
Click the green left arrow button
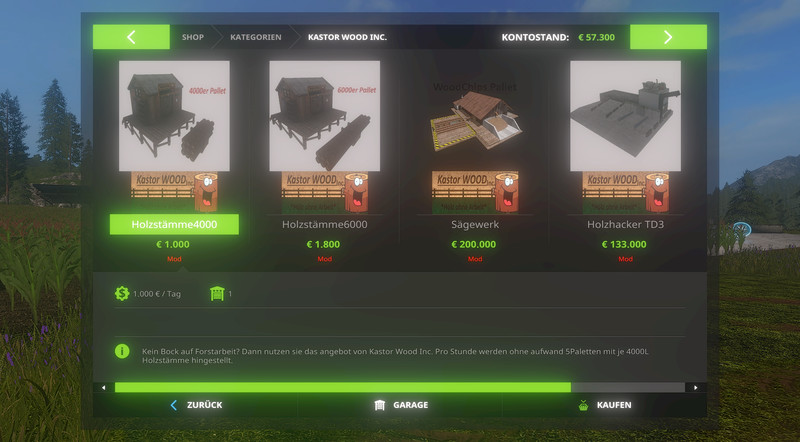131,37
